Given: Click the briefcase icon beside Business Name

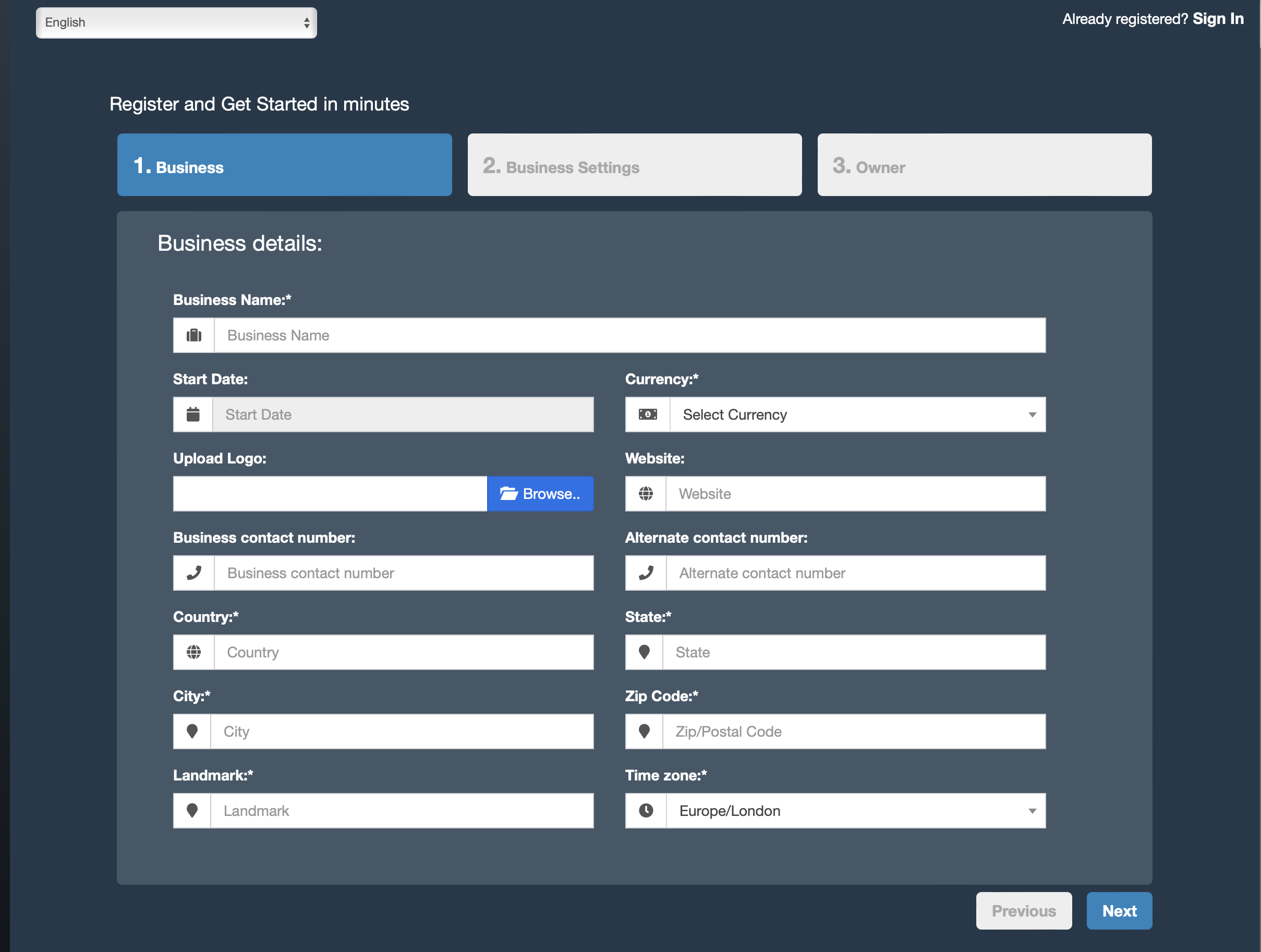Looking at the screenshot, I should pyautogui.click(x=194, y=335).
